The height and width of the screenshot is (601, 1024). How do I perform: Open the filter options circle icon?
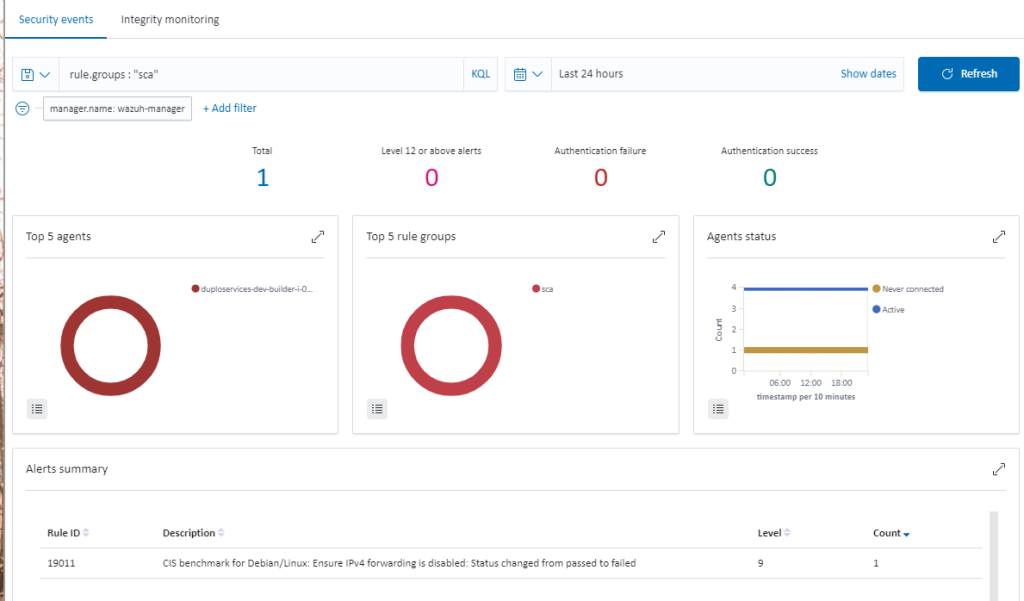23,108
